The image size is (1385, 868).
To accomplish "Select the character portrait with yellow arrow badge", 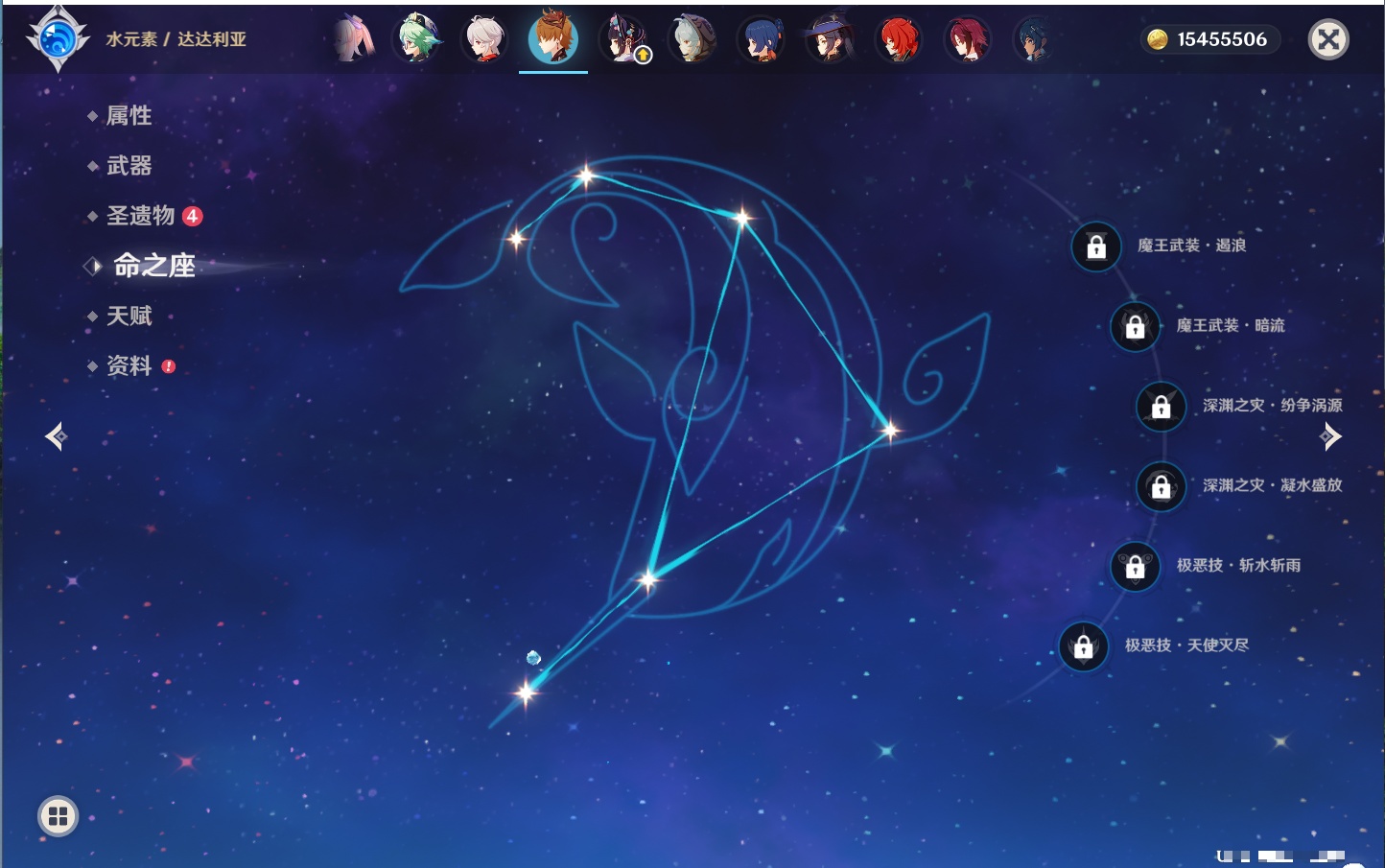I will coord(623,39).
